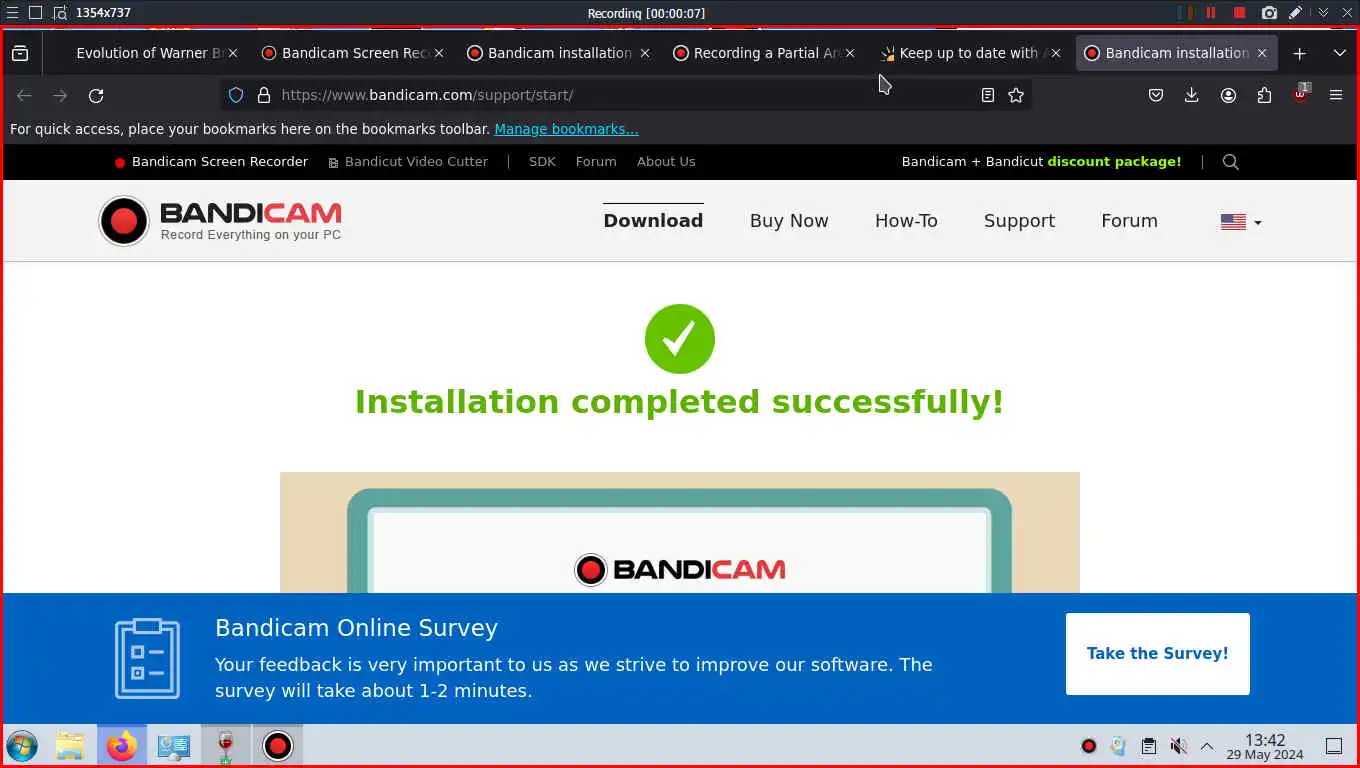Viewport: 1360px width, 768px height.
Task: Open File Explorer from the taskbar
Action: (70, 746)
